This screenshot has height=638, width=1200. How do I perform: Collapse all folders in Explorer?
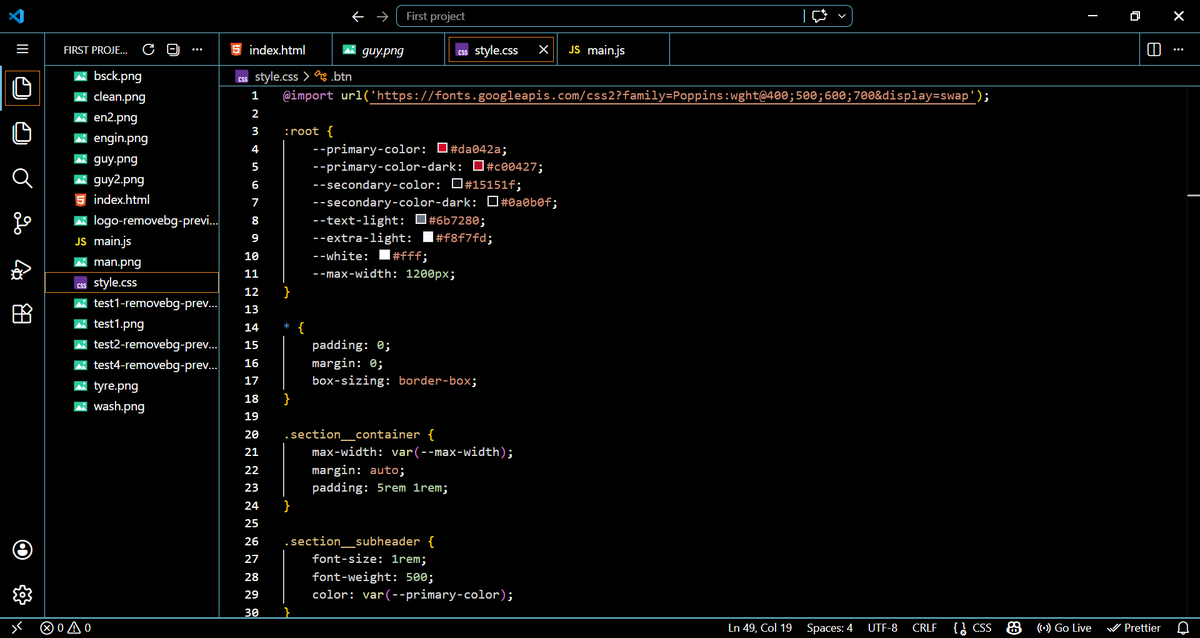[173, 49]
